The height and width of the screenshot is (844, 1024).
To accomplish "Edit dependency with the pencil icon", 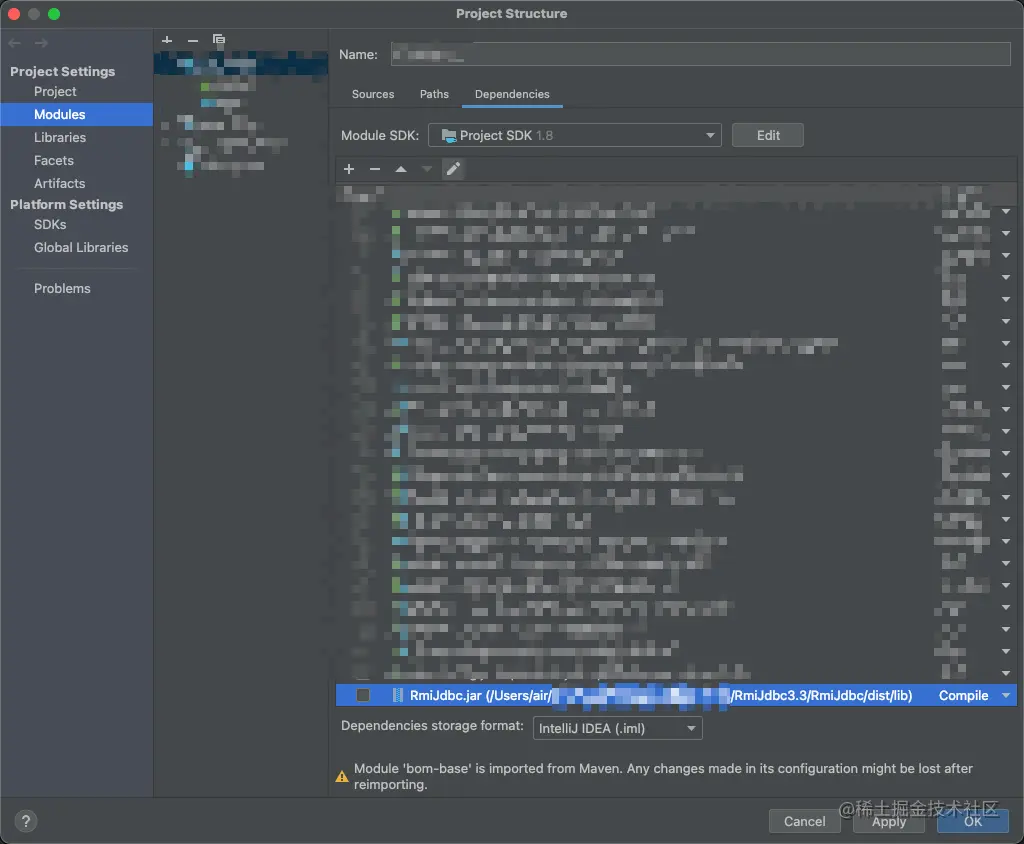I will (x=453, y=169).
